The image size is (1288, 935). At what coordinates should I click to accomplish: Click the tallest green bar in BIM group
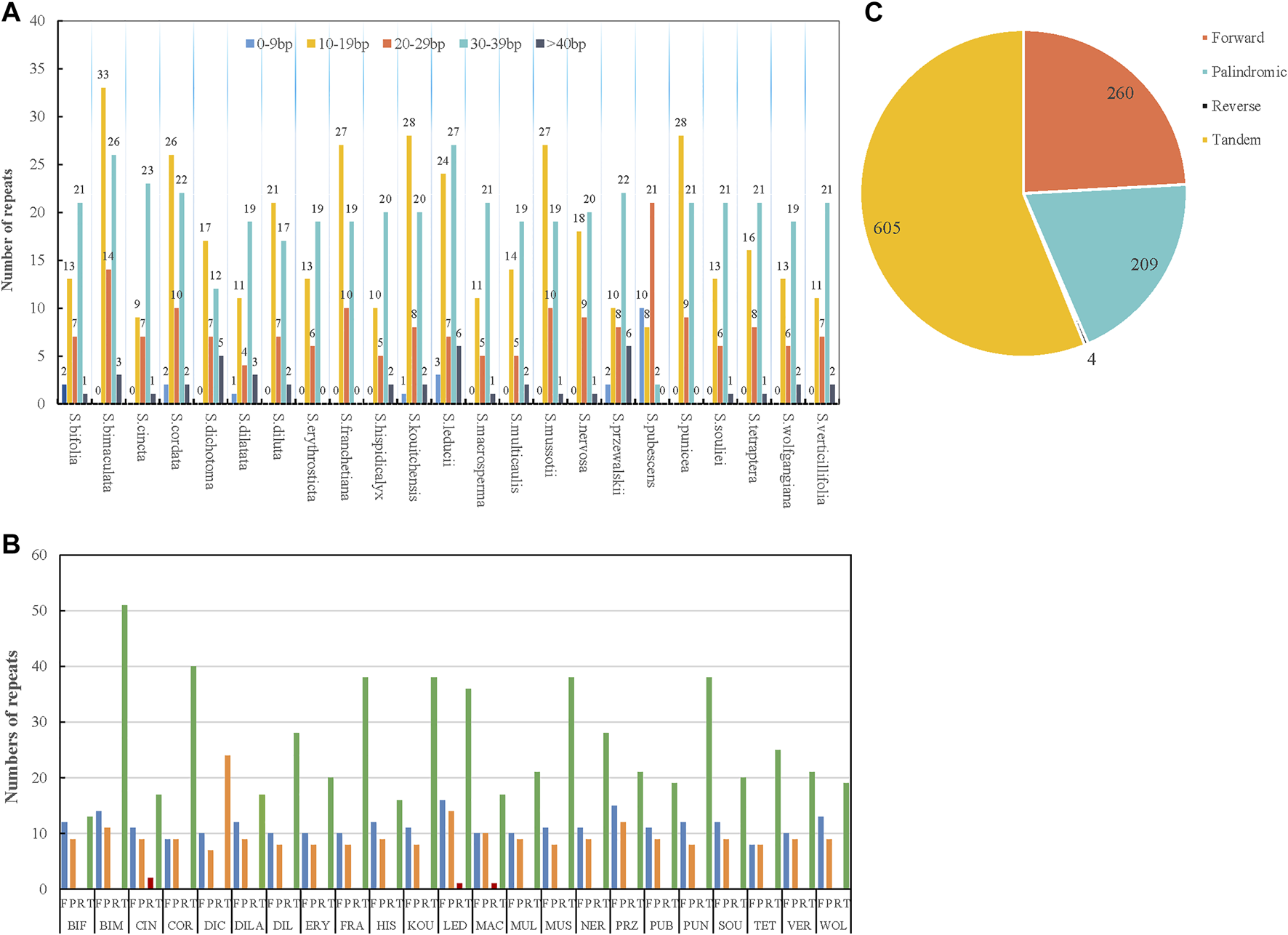[124, 746]
